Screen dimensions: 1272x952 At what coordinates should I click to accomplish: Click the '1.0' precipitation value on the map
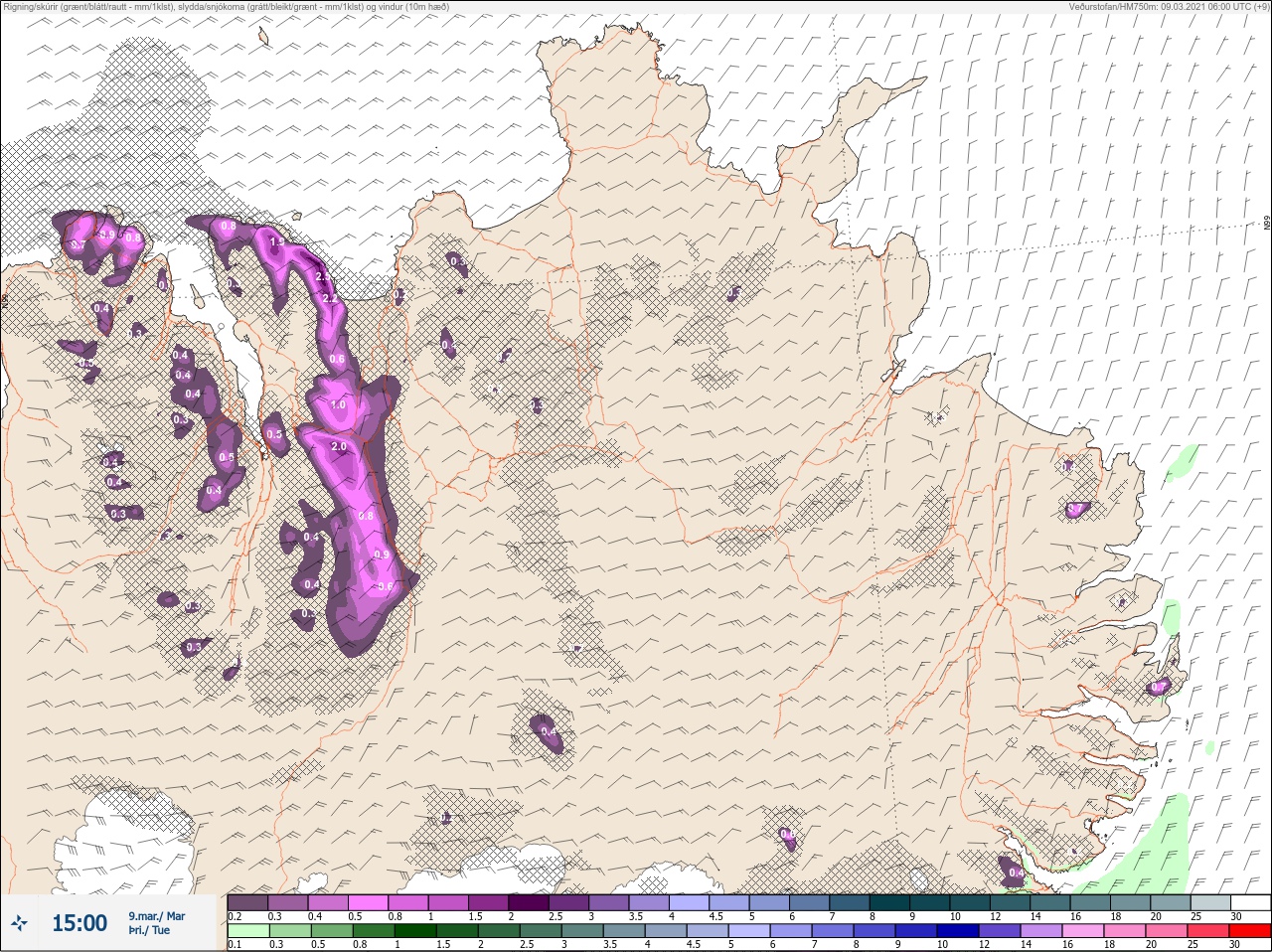pos(338,405)
